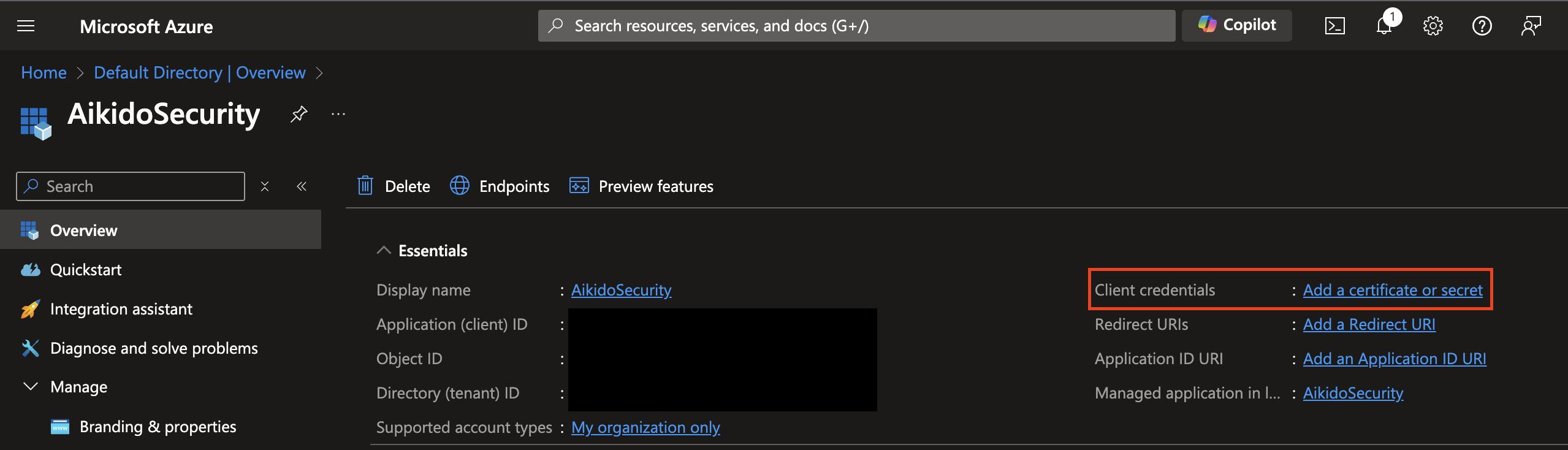Click Add a certificate or secret
Image resolution: width=1568 pixels, height=450 pixels.
pyautogui.click(x=1393, y=290)
